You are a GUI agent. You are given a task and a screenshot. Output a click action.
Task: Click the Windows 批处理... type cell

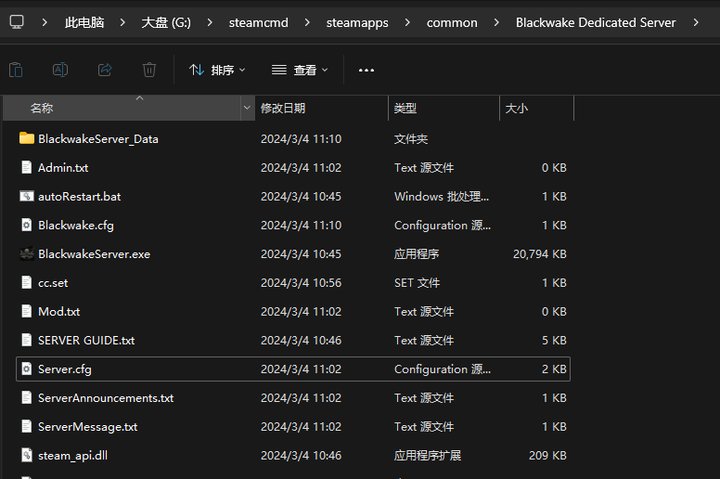coord(441,197)
